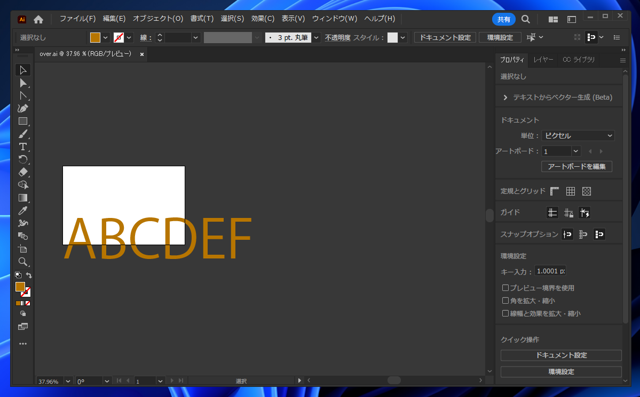Click the ABCDEF text object
This screenshot has width=640, height=397.
click(158, 238)
